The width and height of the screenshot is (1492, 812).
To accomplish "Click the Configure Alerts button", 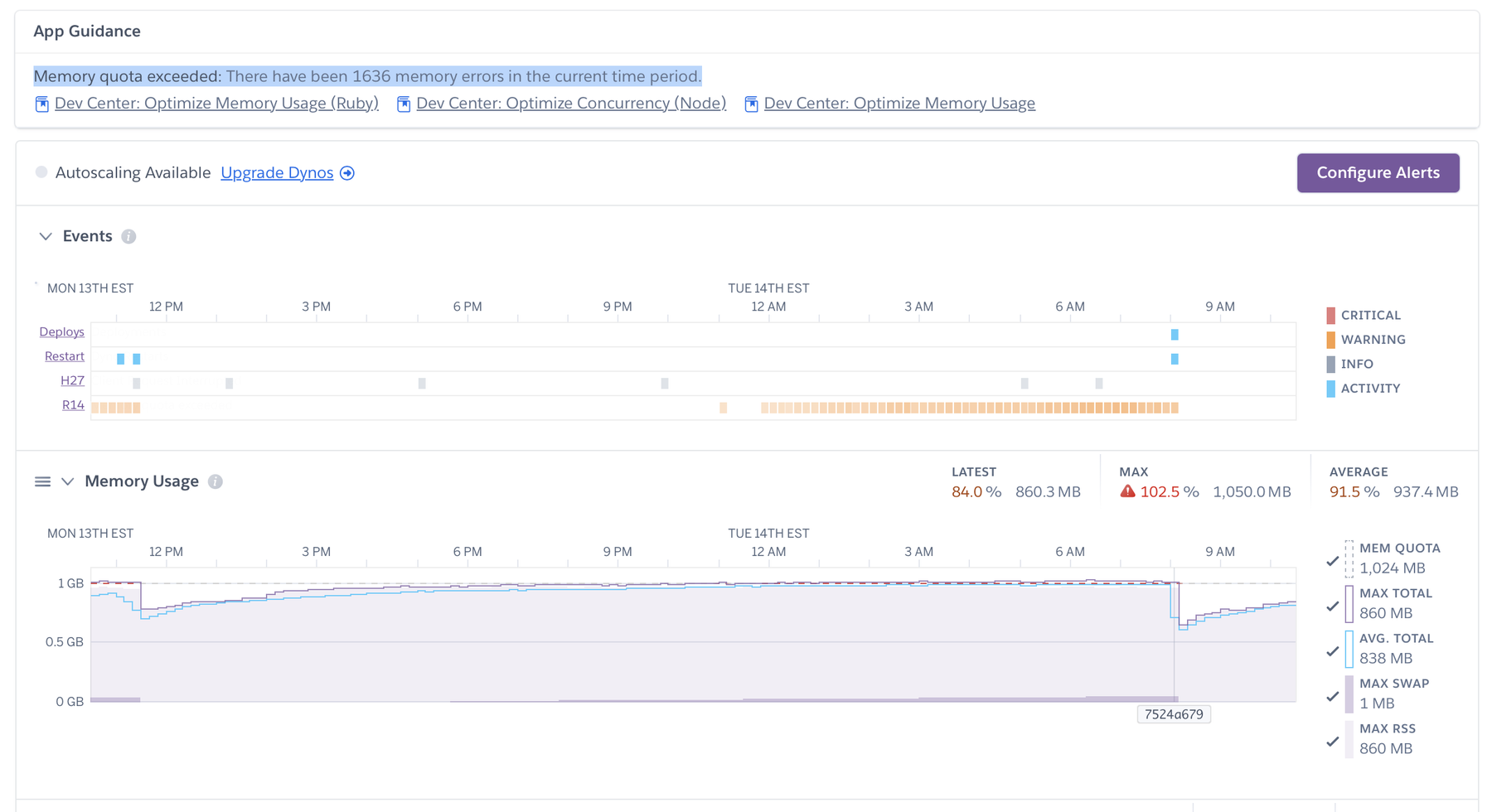I will click(1378, 172).
